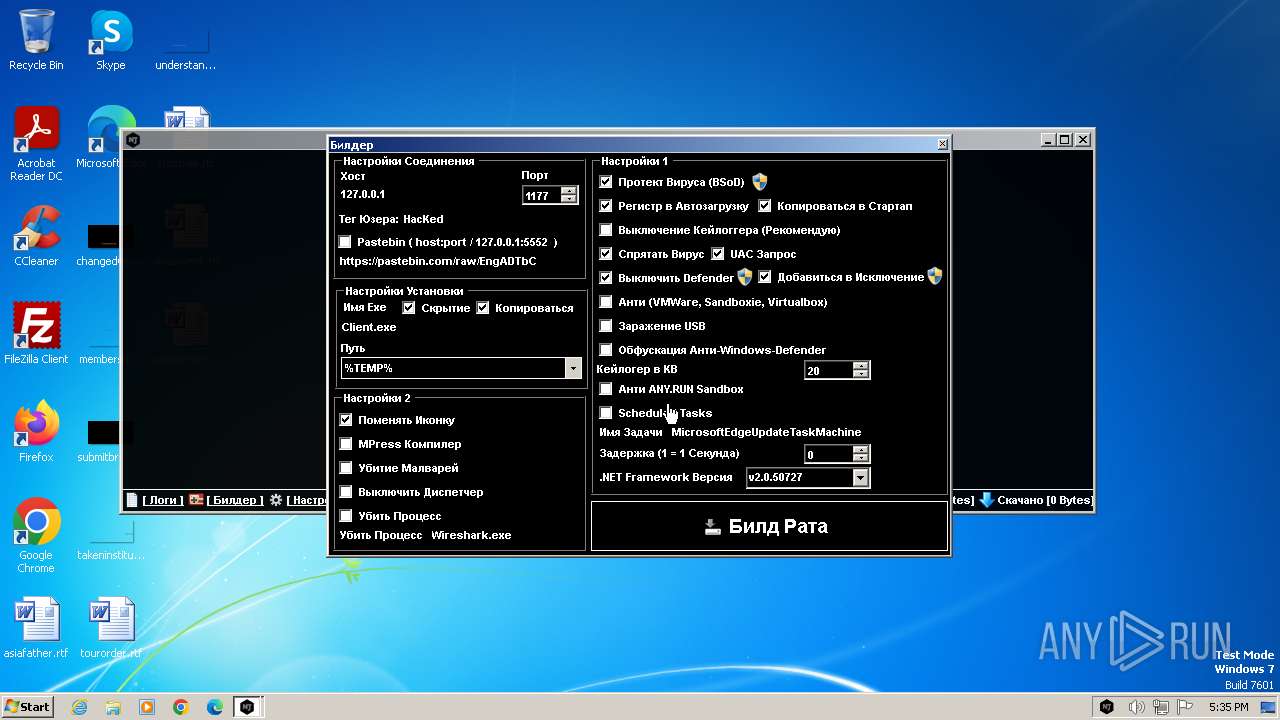Image resolution: width=1280 pixels, height=720 pixels.
Task: Click host value 127.0.0.1
Action: click(362, 194)
